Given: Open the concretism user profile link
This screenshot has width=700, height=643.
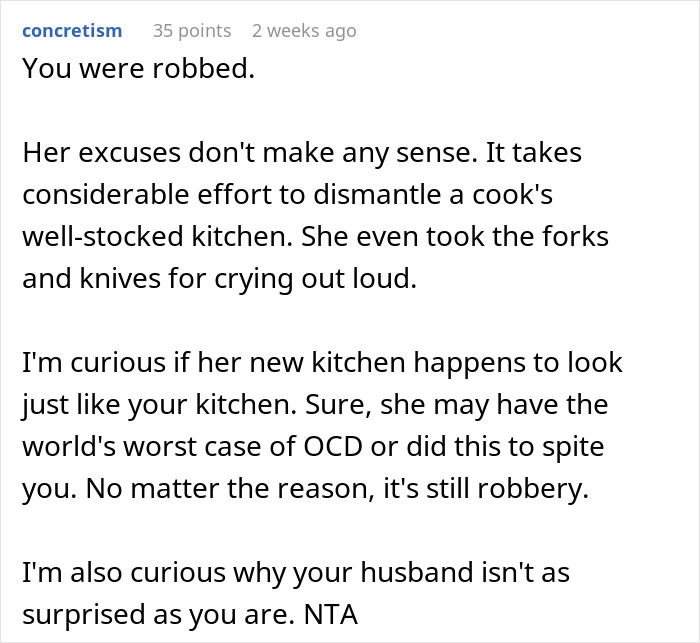Looking at the screenshot, I should click(x=72, y=31).
